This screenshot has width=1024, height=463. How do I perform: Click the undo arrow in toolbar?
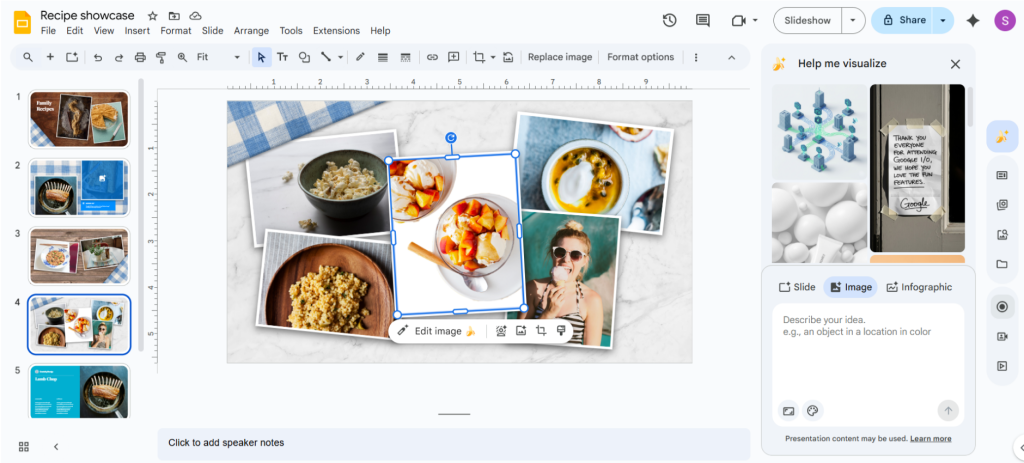pyautogui.click(x=98, y=57)
